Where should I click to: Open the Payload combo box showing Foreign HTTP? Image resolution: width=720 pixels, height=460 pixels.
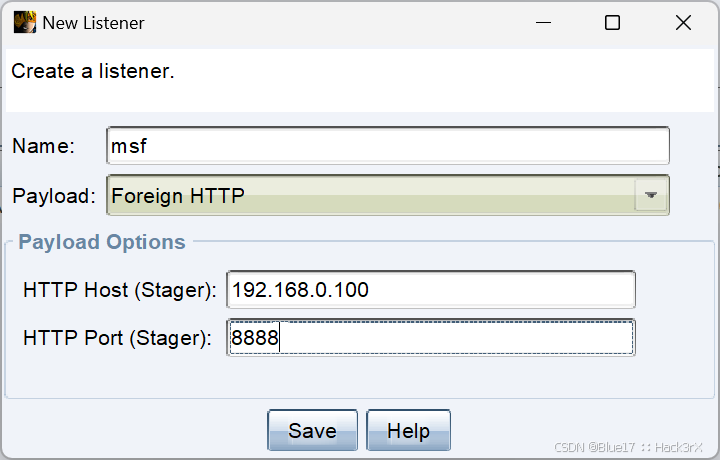[x=388, y=195]
